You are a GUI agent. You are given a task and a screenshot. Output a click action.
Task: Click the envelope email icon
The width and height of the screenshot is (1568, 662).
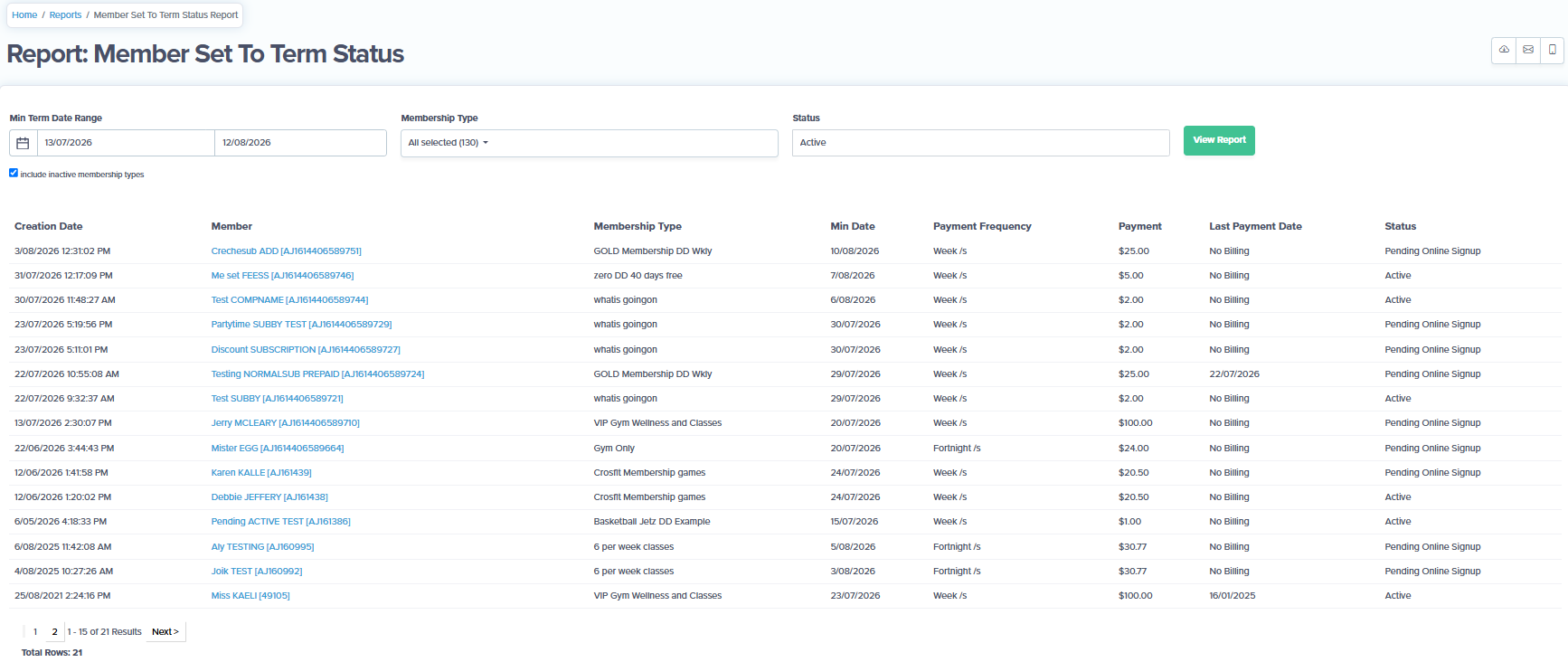click(x=1528, y=50)
